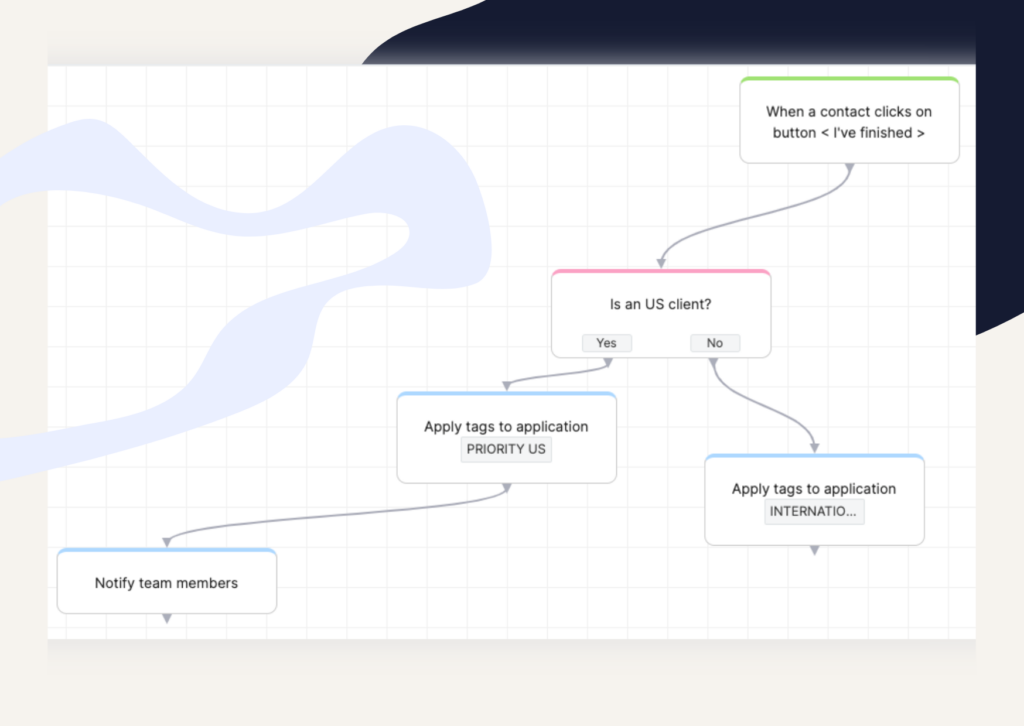Select the 'Is an US client?' condition node

pos(660,305)
